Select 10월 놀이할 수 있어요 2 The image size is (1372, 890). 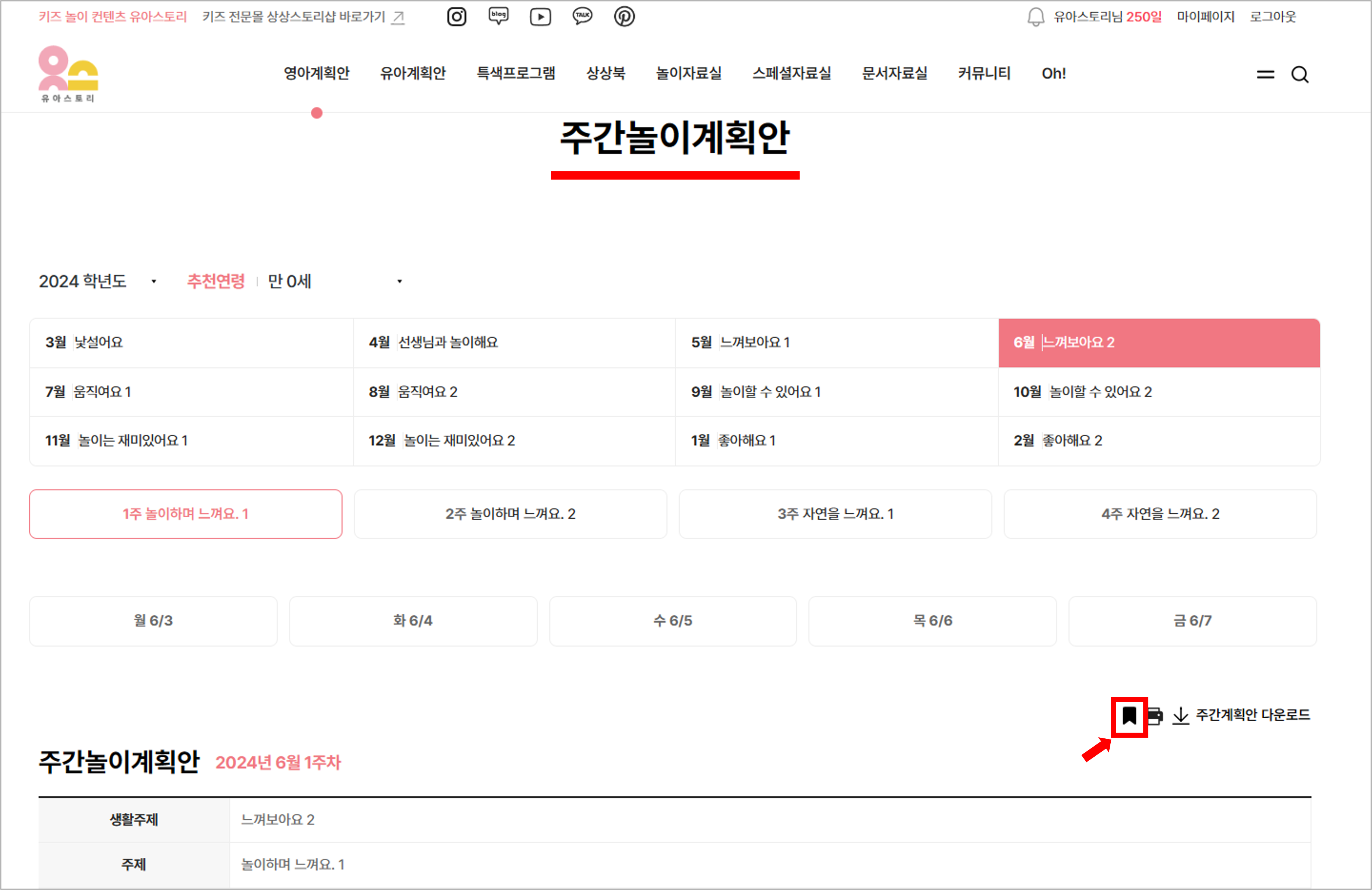(1159, 392)
